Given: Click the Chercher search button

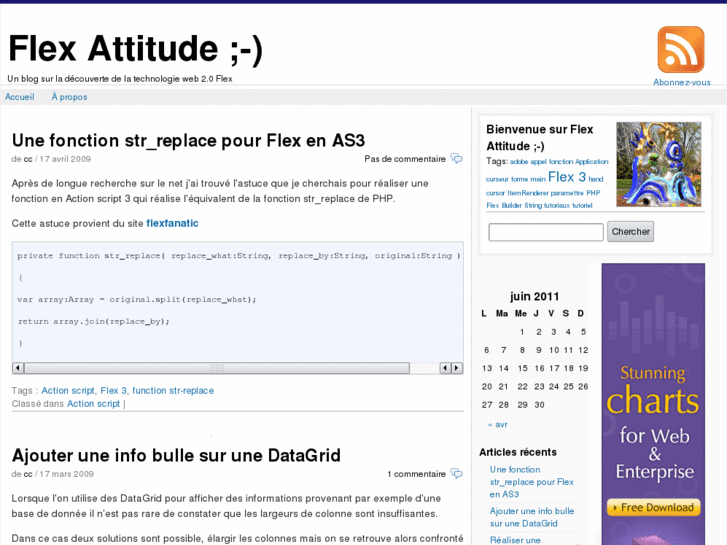Looking at the screenshot, I should 631,231.
